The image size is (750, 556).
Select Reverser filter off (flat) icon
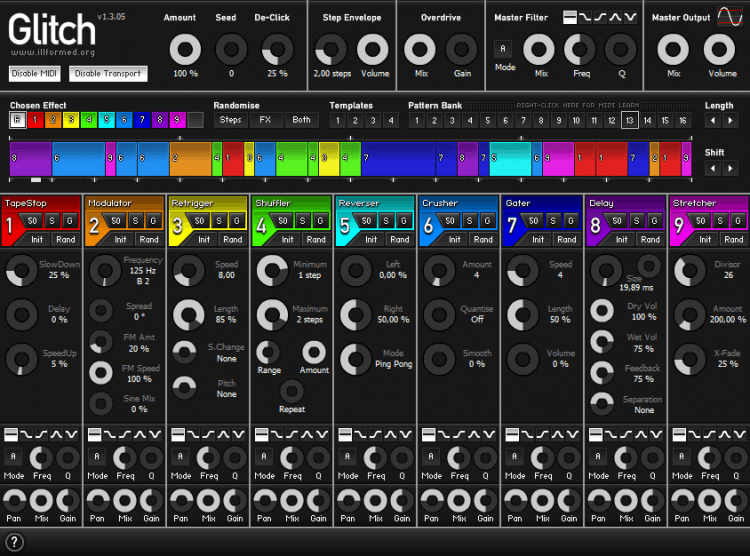[x=345, y=434]
